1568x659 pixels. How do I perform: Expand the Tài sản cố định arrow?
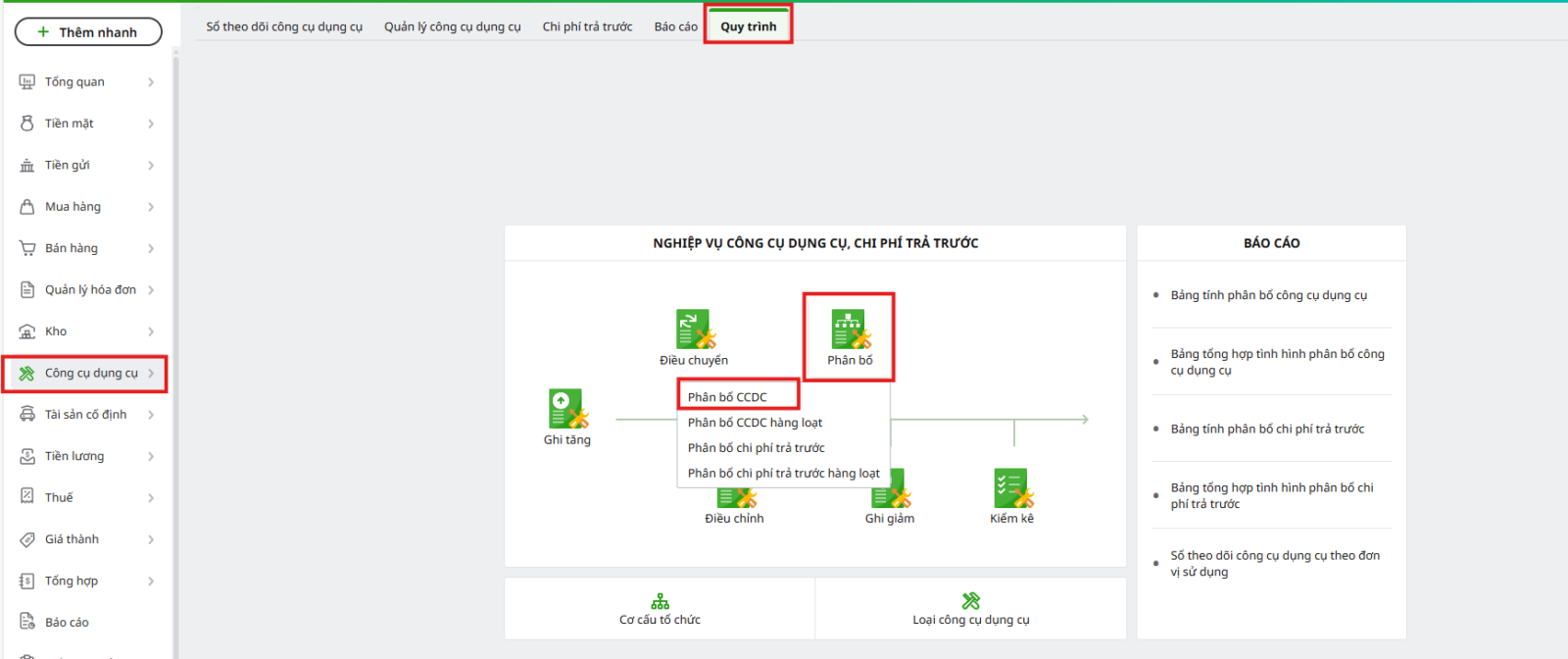151,415
